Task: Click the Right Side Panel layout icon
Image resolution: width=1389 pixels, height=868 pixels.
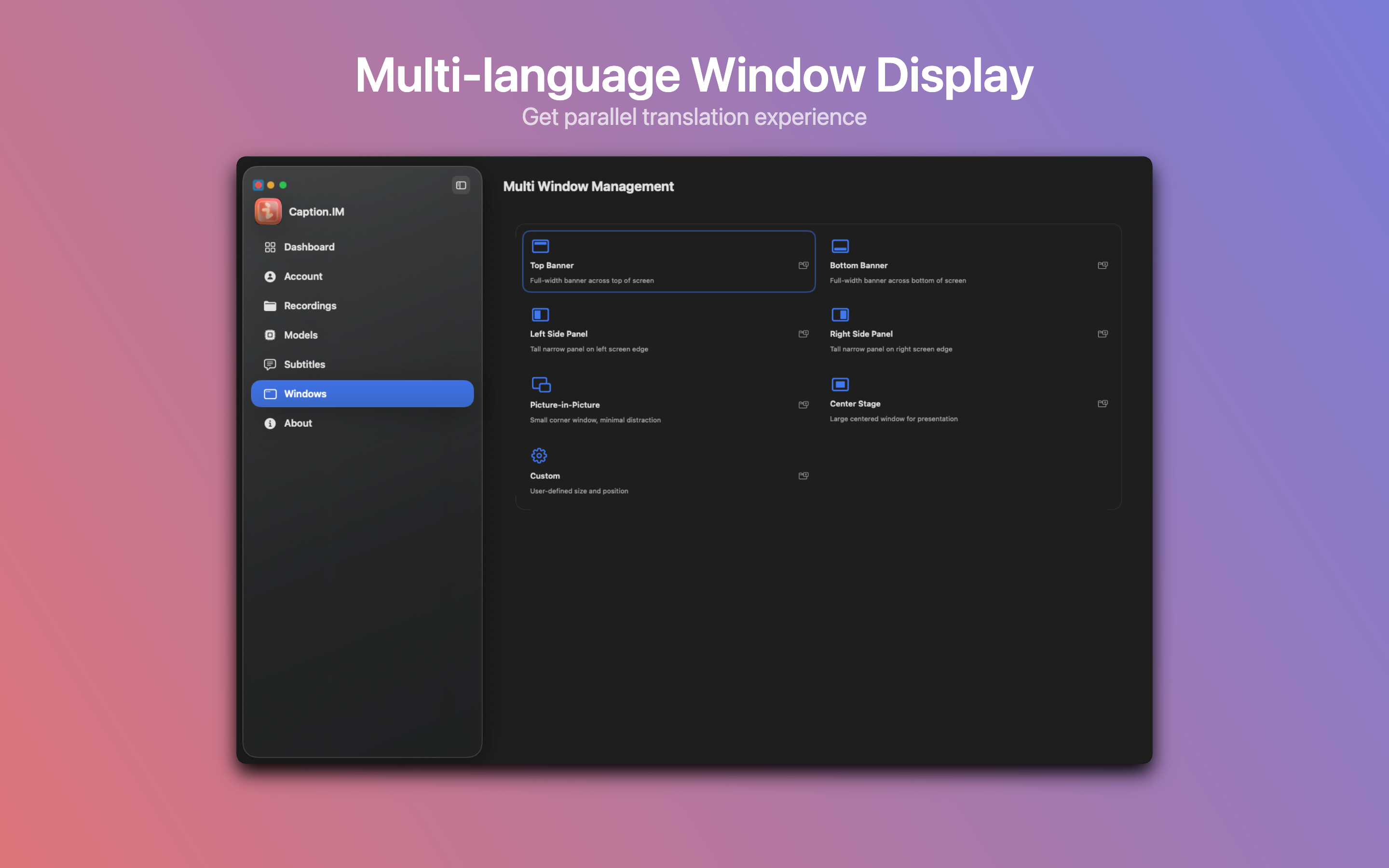Action: point(840,314)
